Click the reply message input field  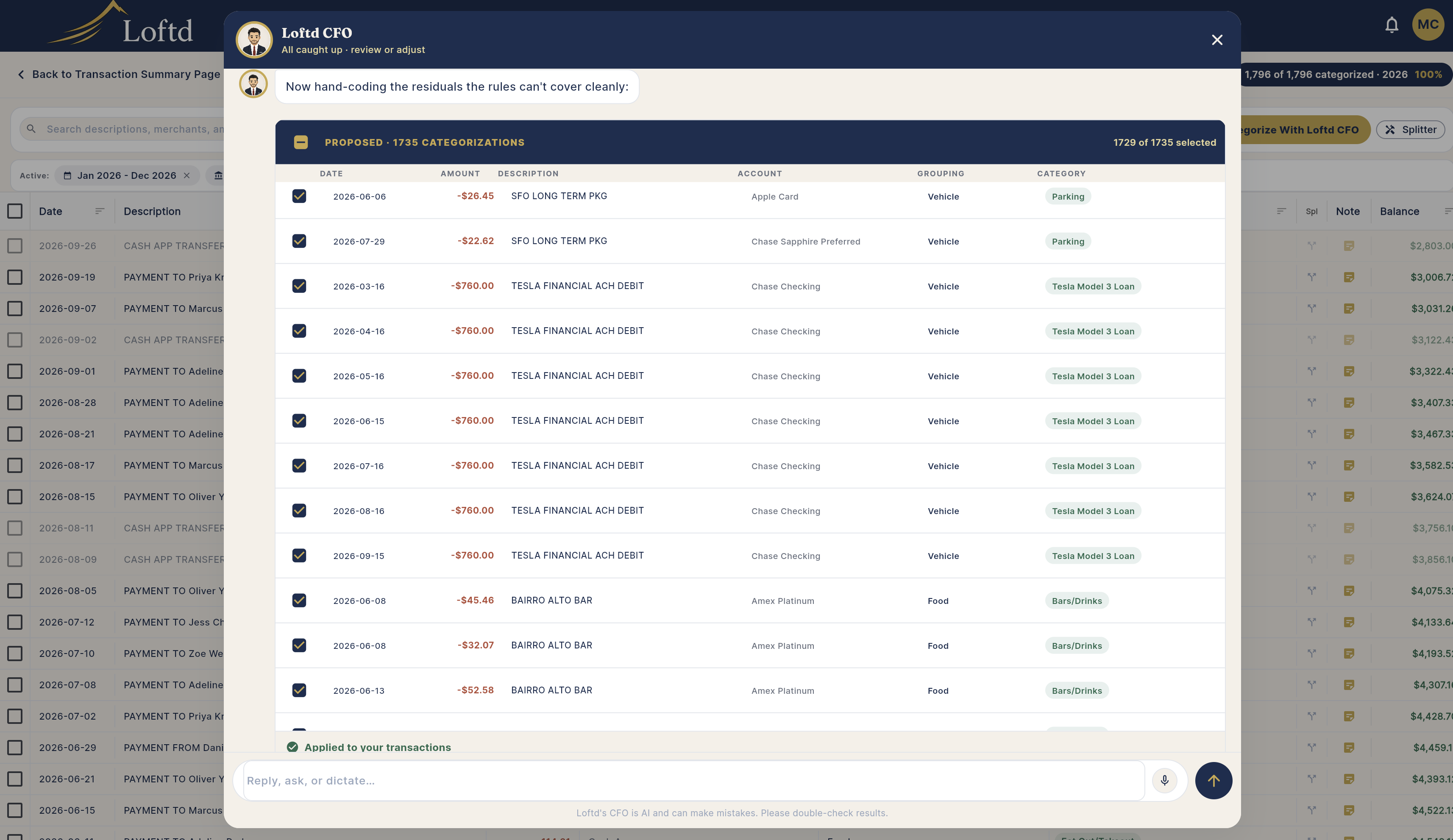(693, 780)
